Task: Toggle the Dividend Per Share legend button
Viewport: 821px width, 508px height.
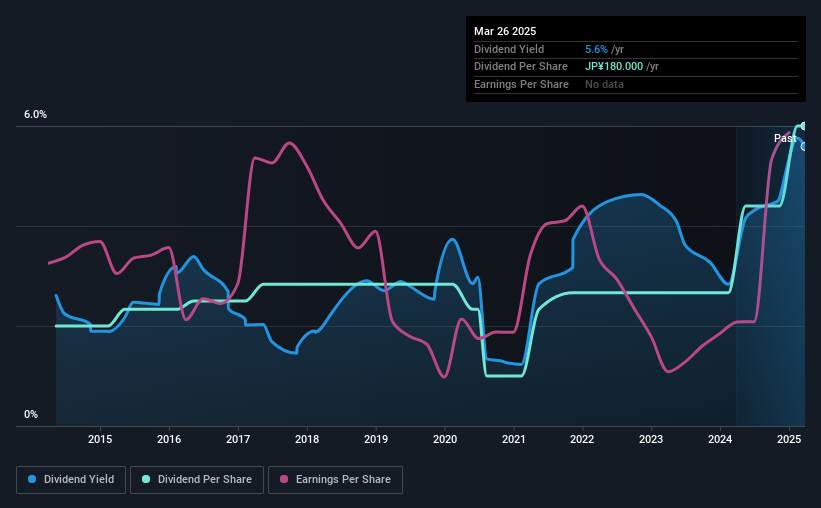Action: tap(197, 480)
